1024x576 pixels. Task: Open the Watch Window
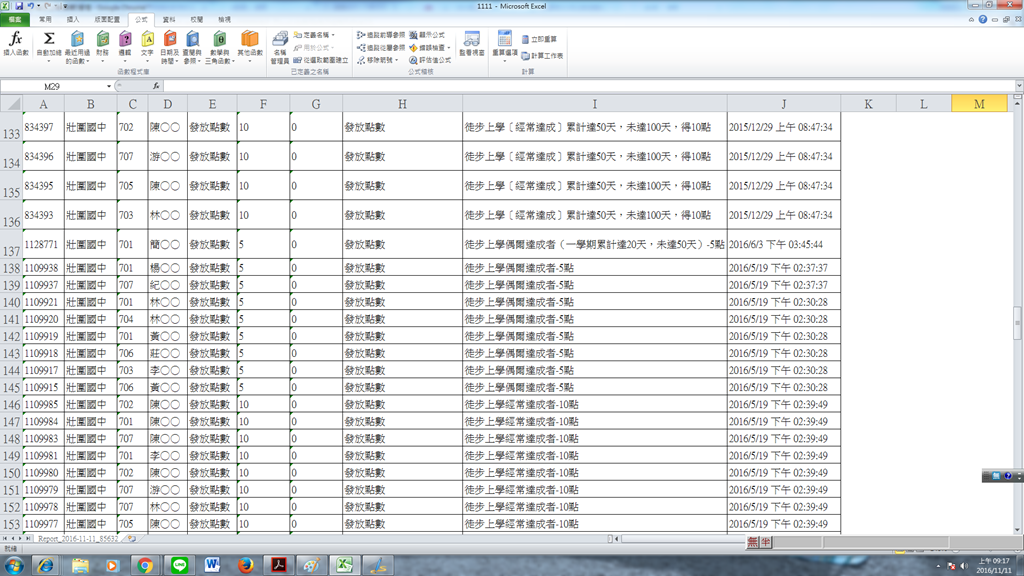[472, 44]
